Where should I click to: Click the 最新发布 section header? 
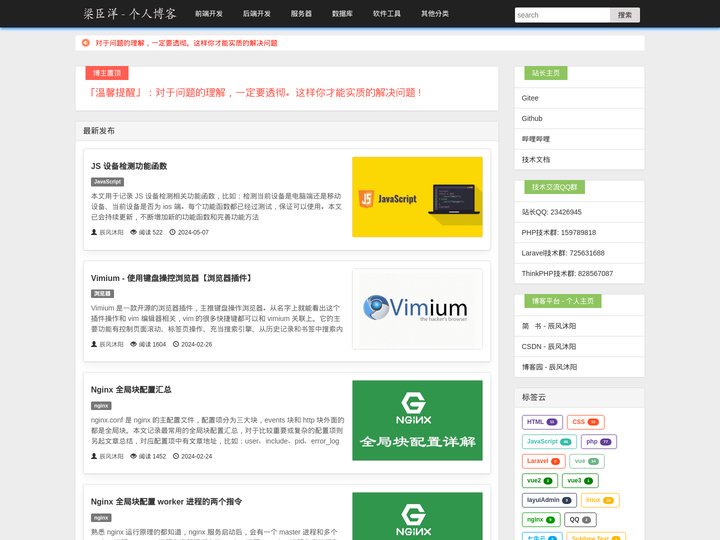click(99, 131)
